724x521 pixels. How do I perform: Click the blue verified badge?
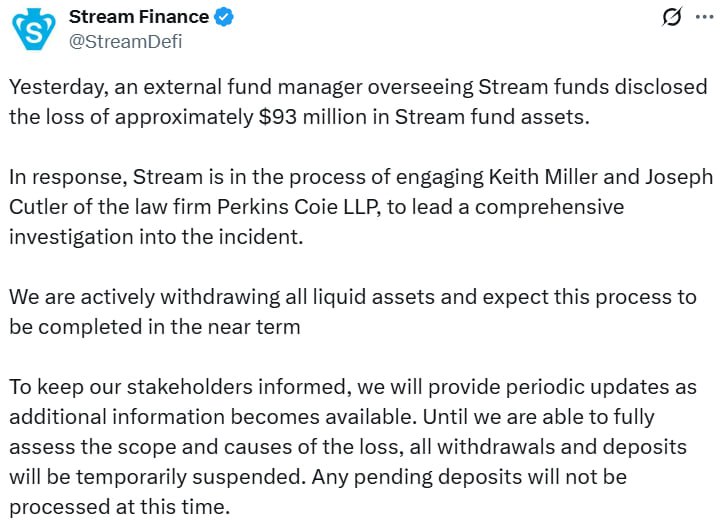tap(227, 17)
